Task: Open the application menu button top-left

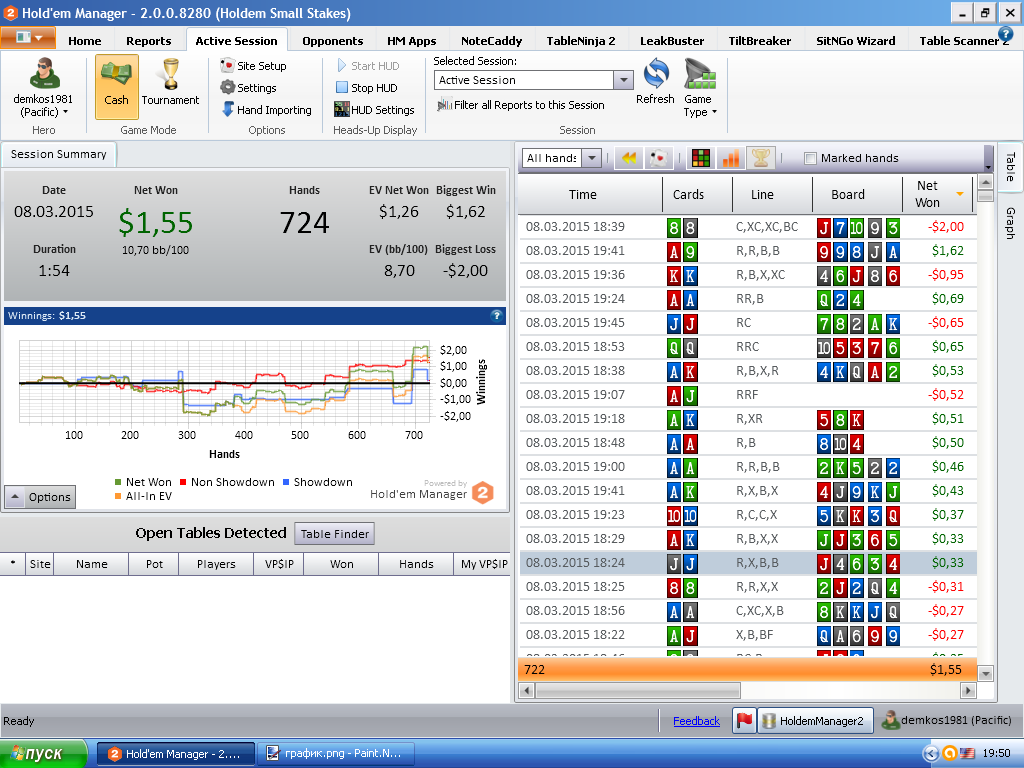Action: click(28, 38)
